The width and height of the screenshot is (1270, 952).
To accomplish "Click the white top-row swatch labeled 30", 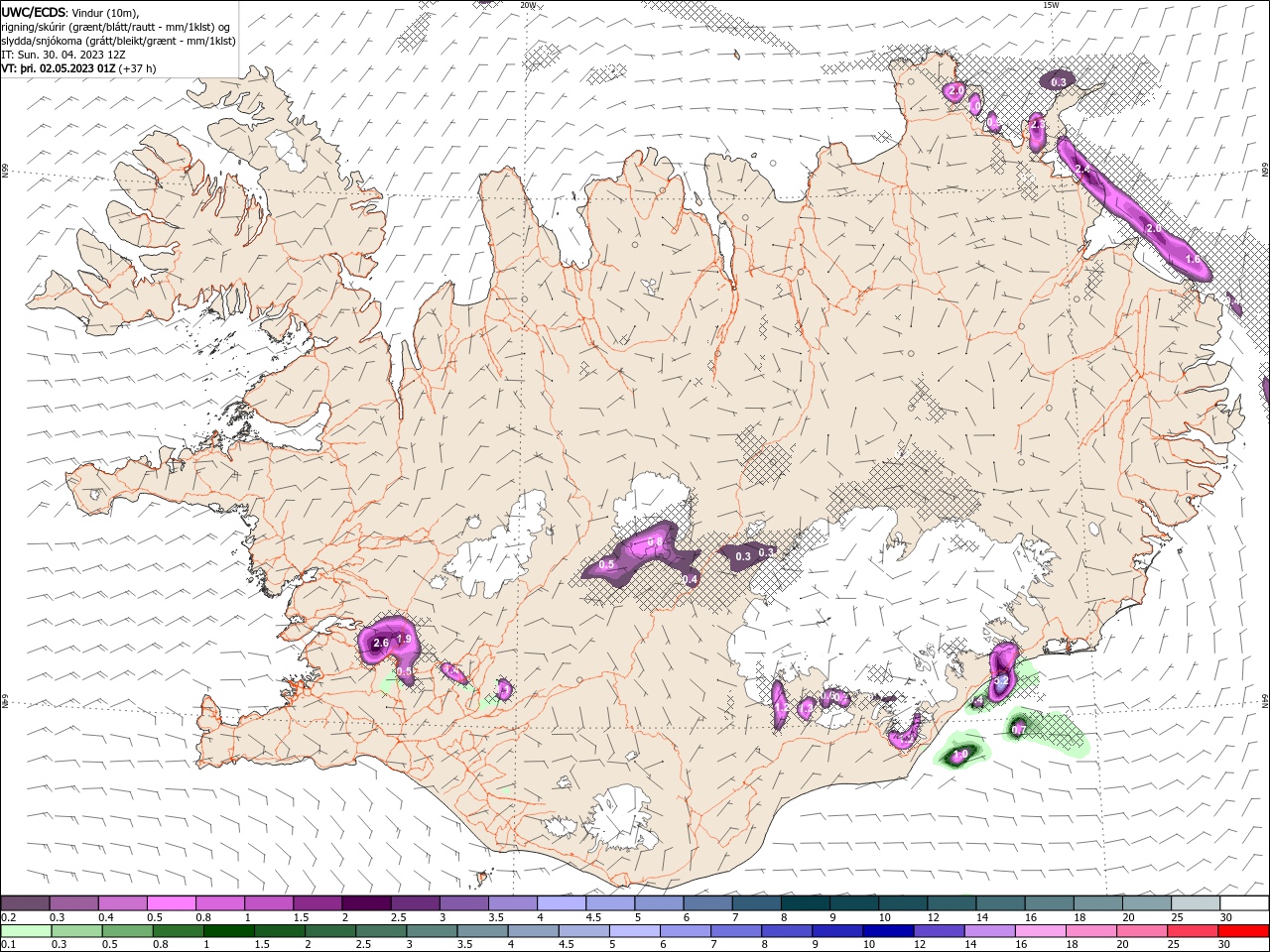I will click(1244, 903).
